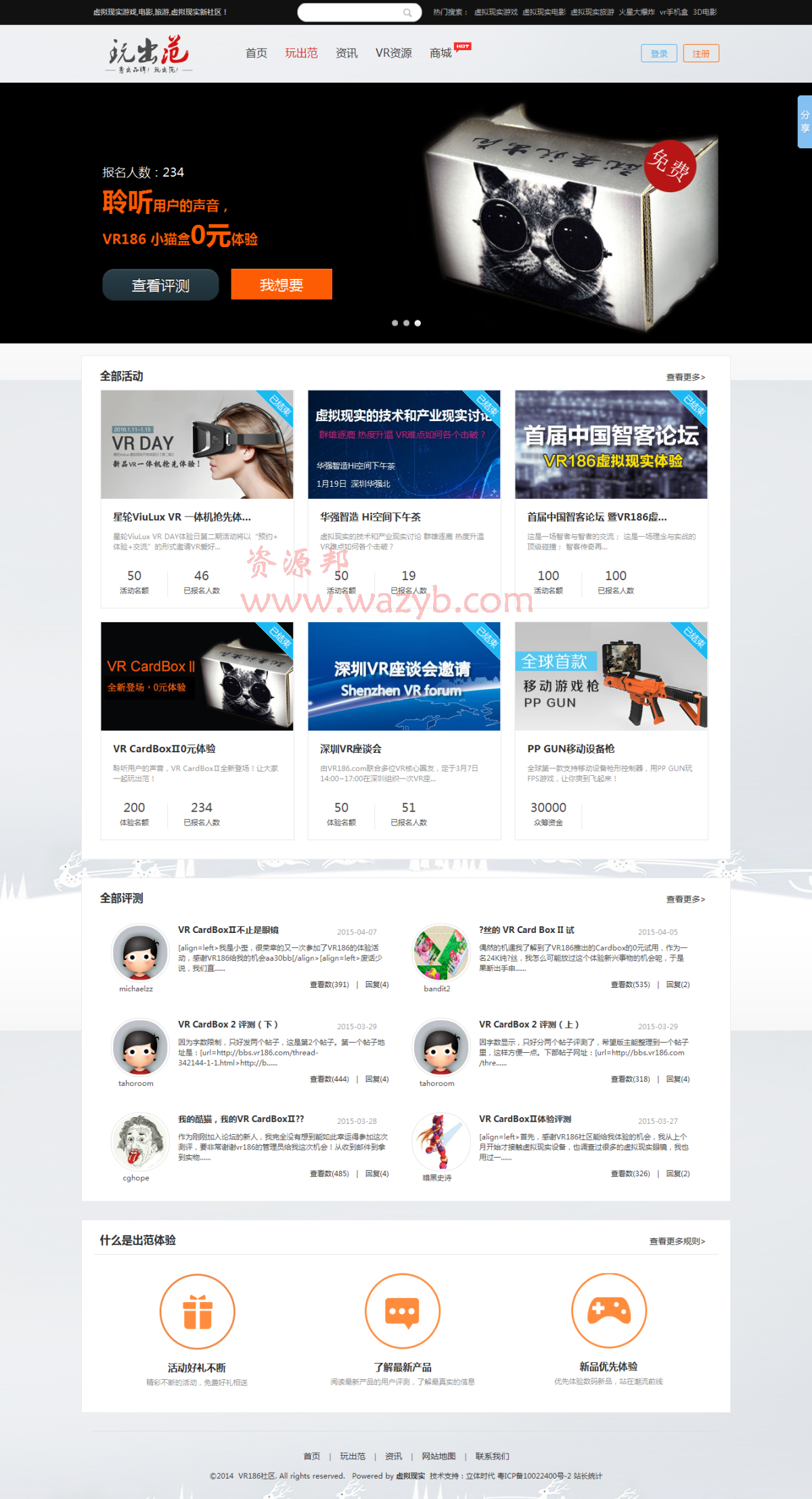Screen dimensions: 812x1499
Task: Open PP GUN 移动游戏枪 thumbnail
Action: click(611, 676)
